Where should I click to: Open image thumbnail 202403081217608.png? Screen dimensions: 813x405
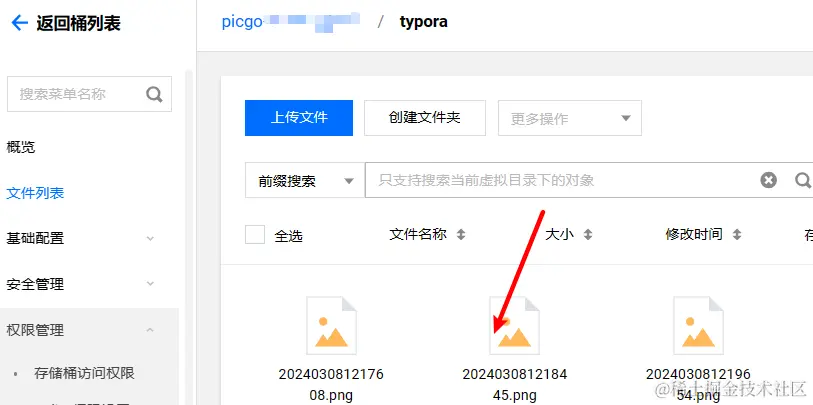pyautogui.click(x=331, y=326)
